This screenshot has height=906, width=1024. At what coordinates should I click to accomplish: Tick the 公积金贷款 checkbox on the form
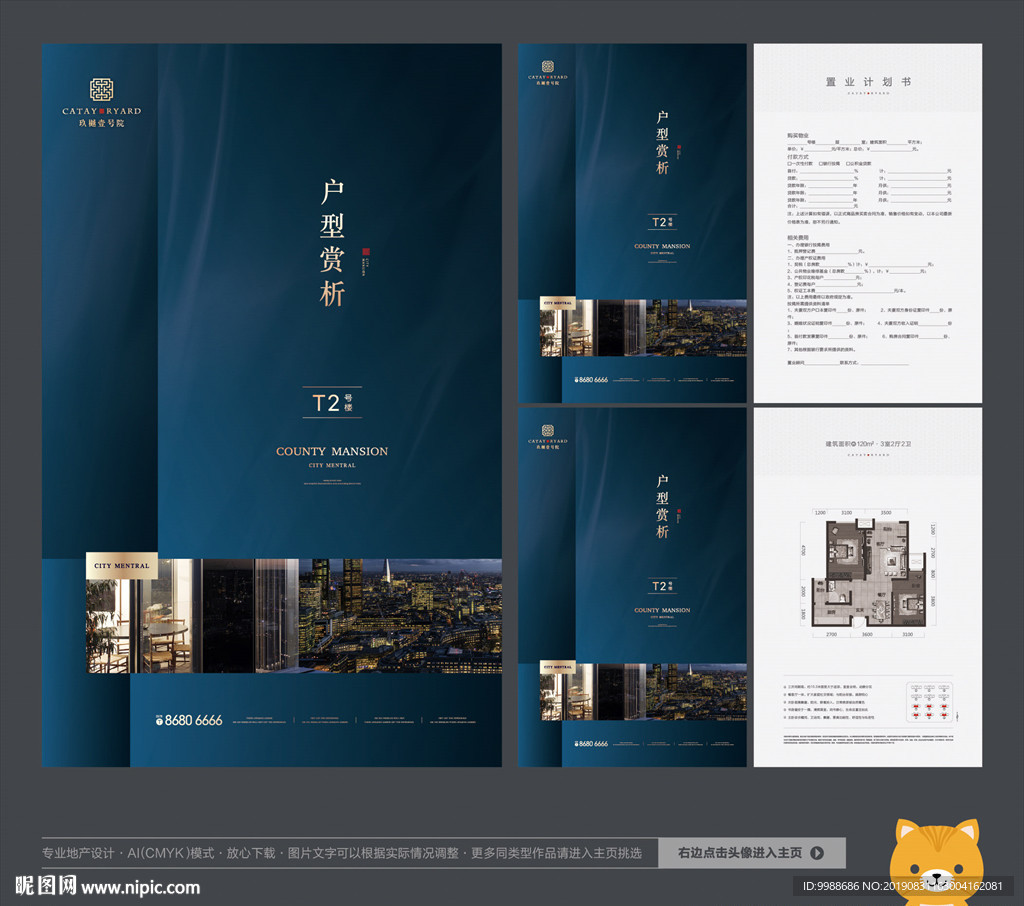[848, 164]
